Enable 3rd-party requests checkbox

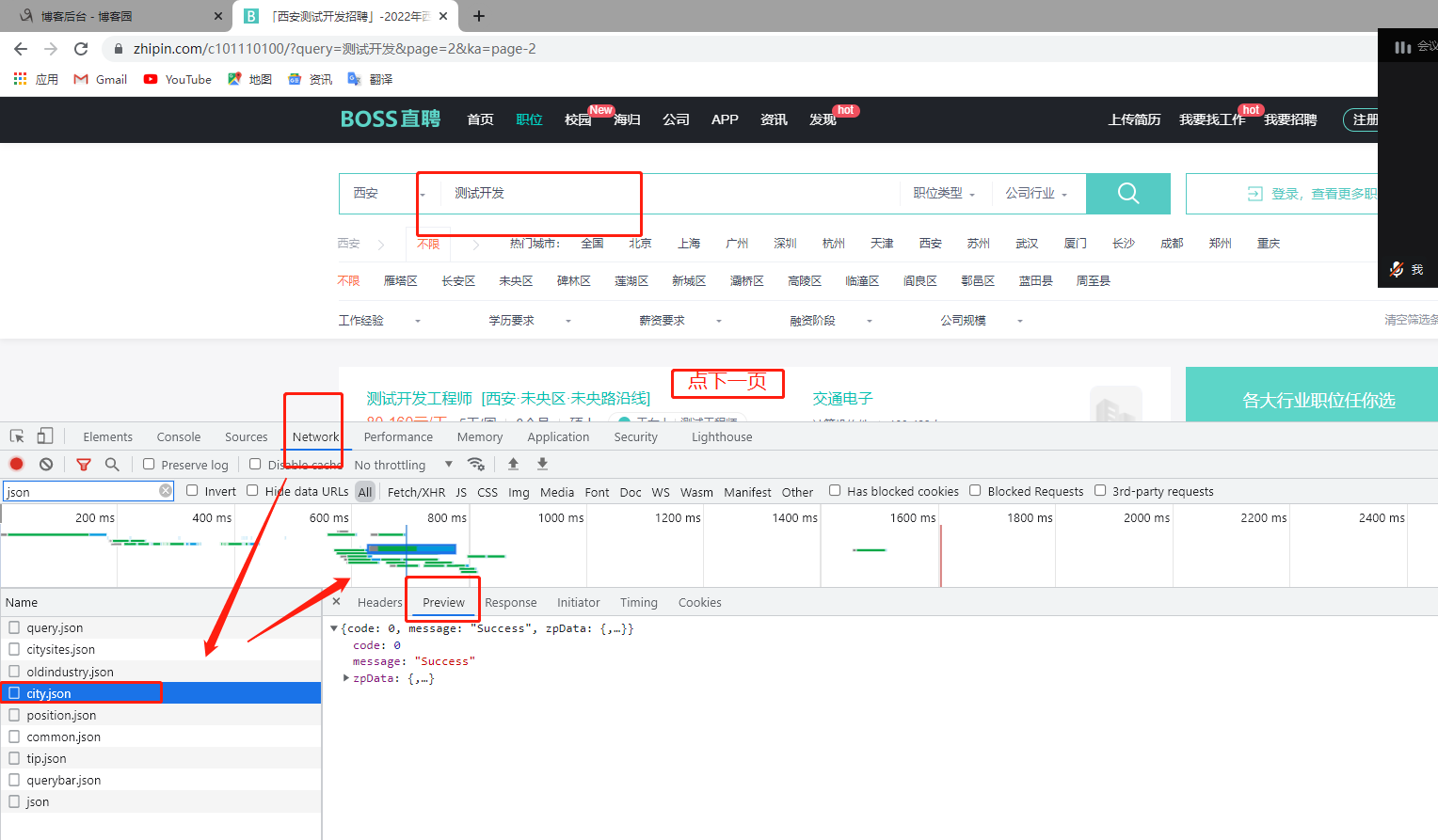pos(1100,490)
